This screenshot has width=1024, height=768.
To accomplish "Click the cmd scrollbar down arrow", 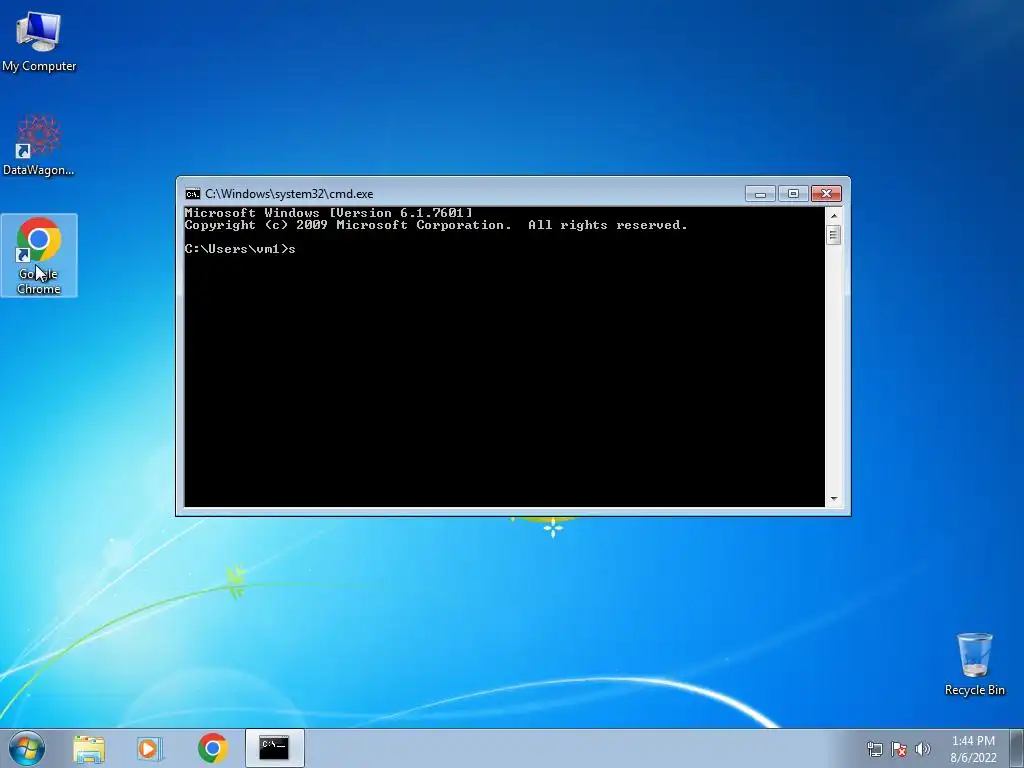I will 833,499.
